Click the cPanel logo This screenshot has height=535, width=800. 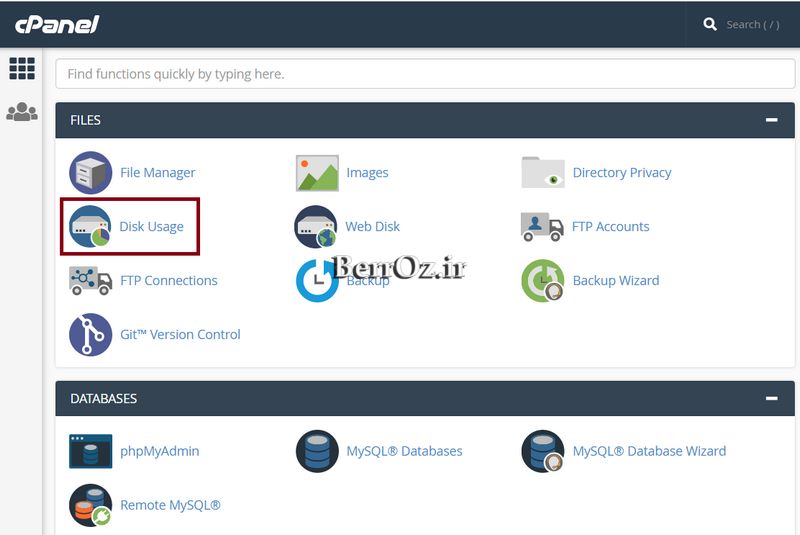[57, 24]
